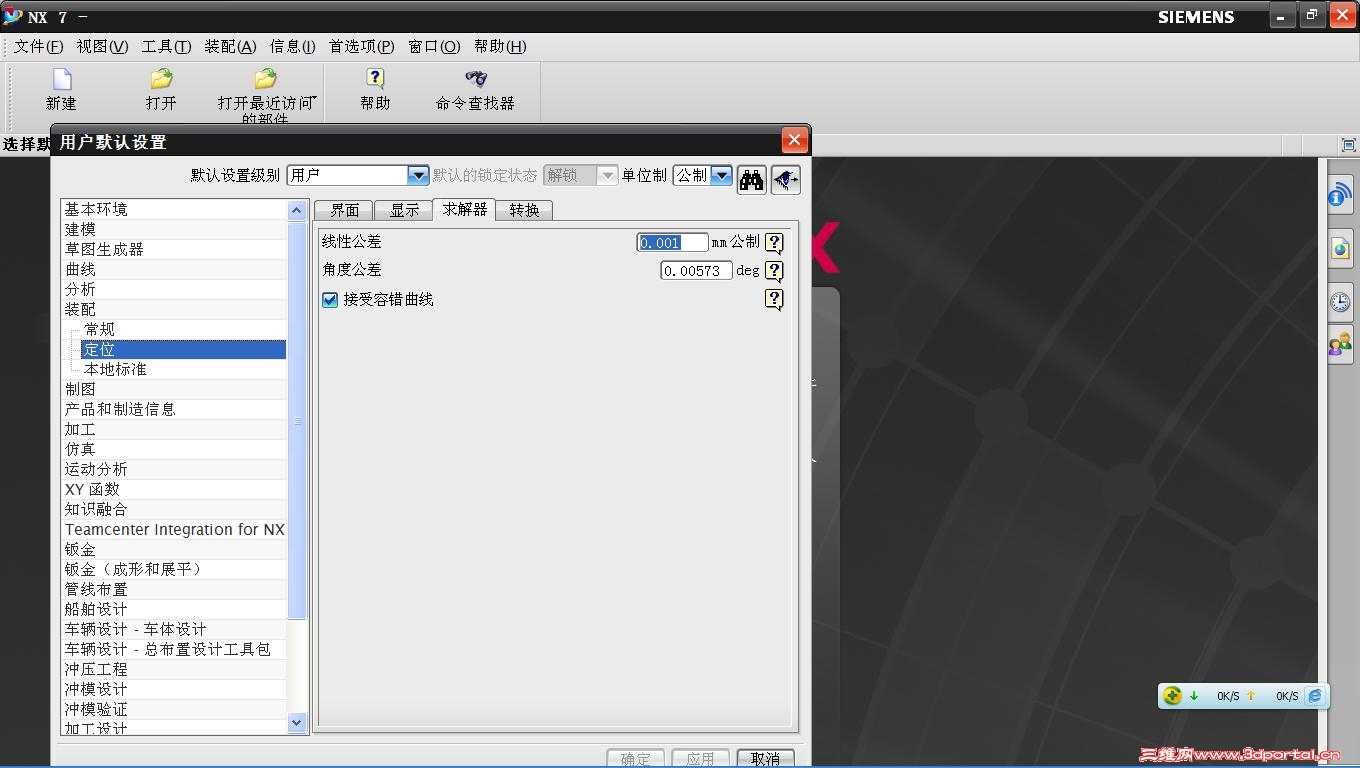This screenshot has height=768, width=1360.
Task: Open the 打开最近访问的部件 recent parts icon
Action: pyautogui.click(x=265, y=79)
